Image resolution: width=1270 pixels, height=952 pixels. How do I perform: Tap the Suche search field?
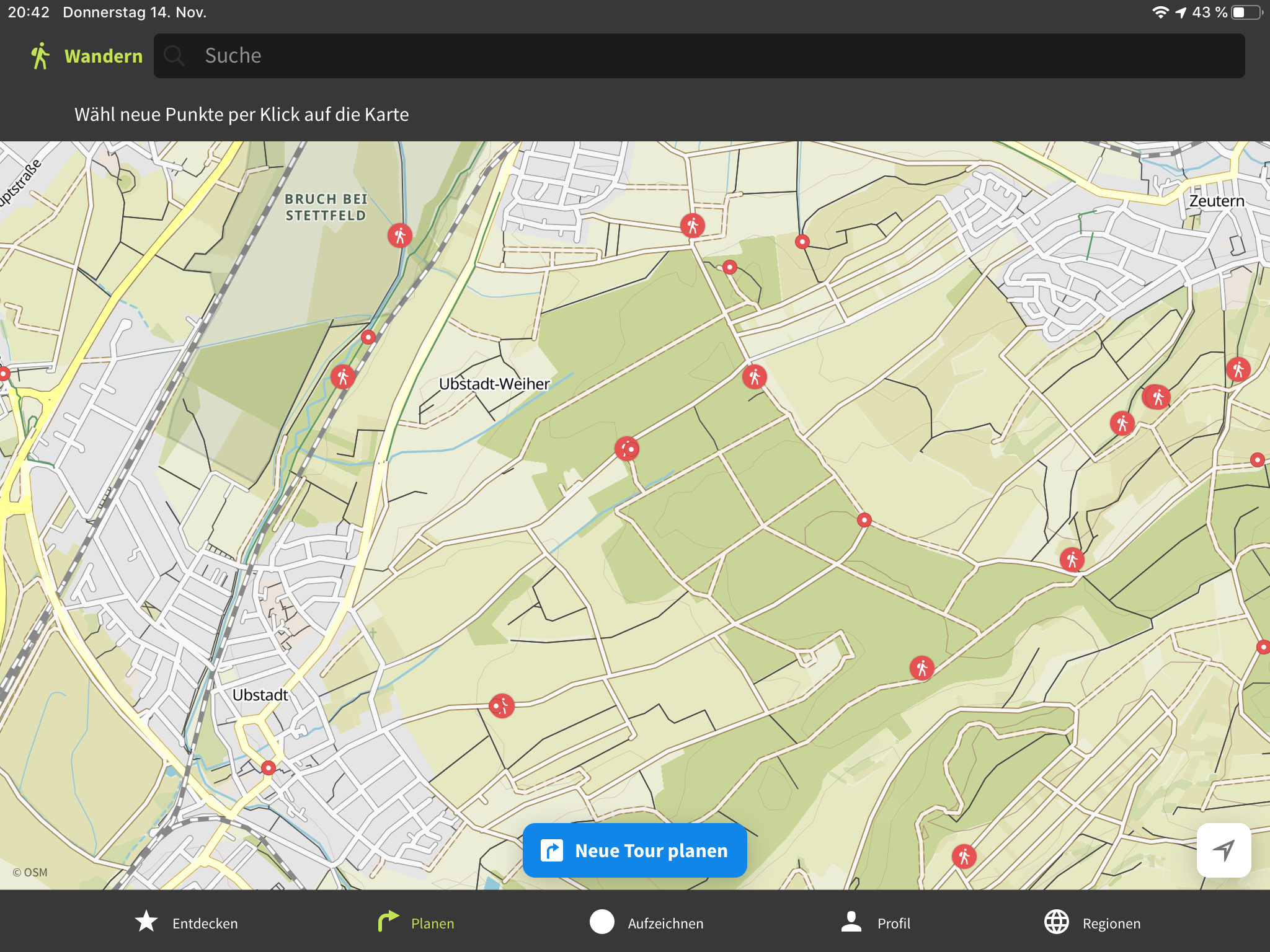coord(699,56)
